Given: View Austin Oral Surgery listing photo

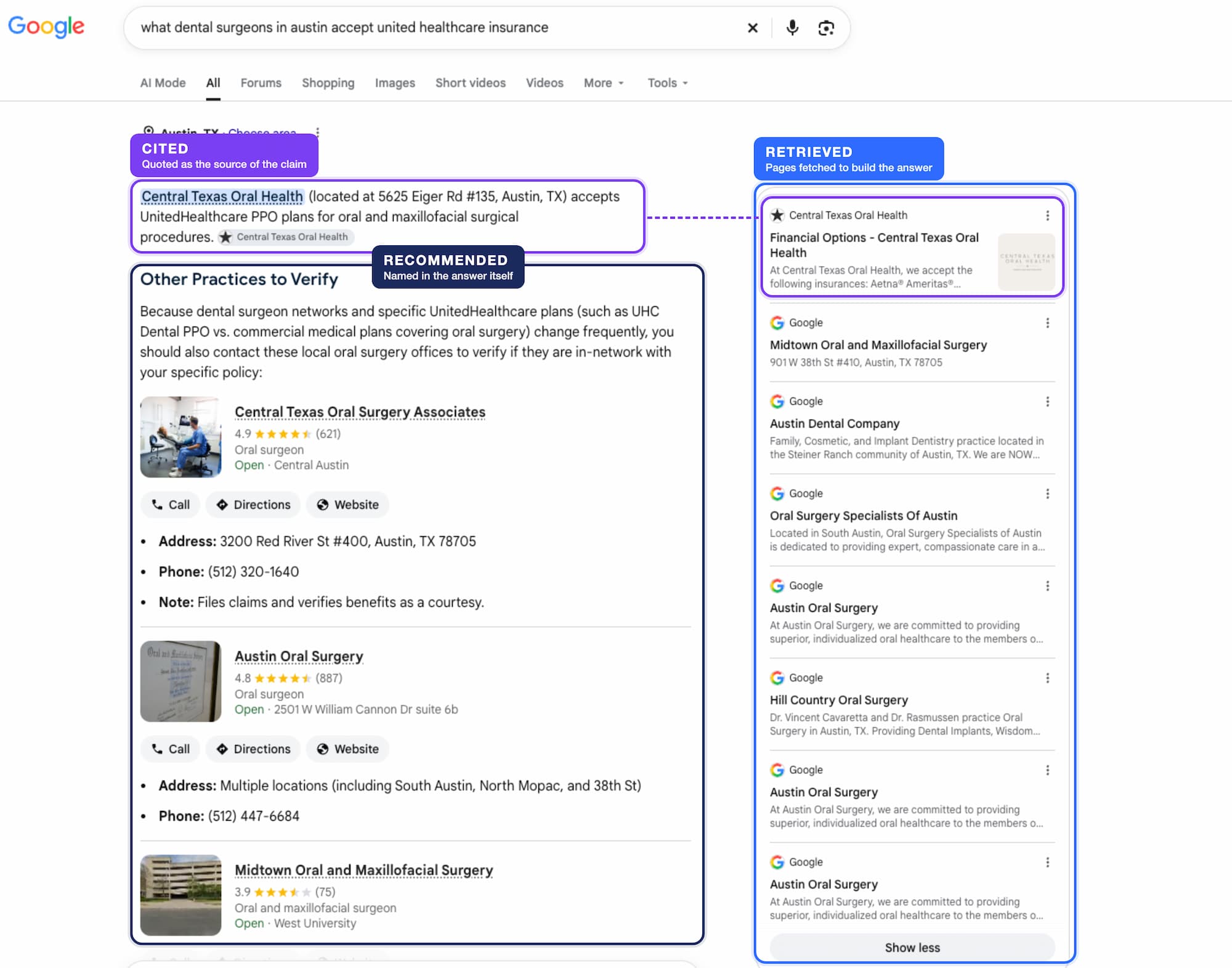Looking at the screenshot, I should (180, 681).
